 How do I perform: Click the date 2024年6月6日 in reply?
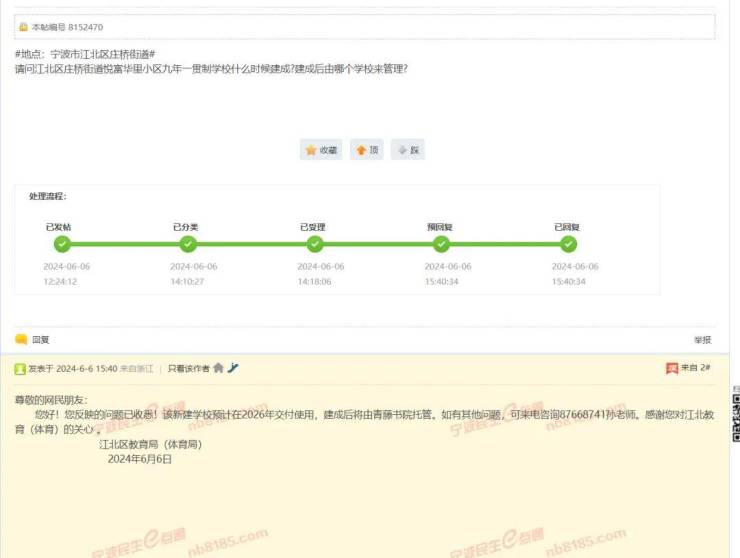click(x=140, y=459)
